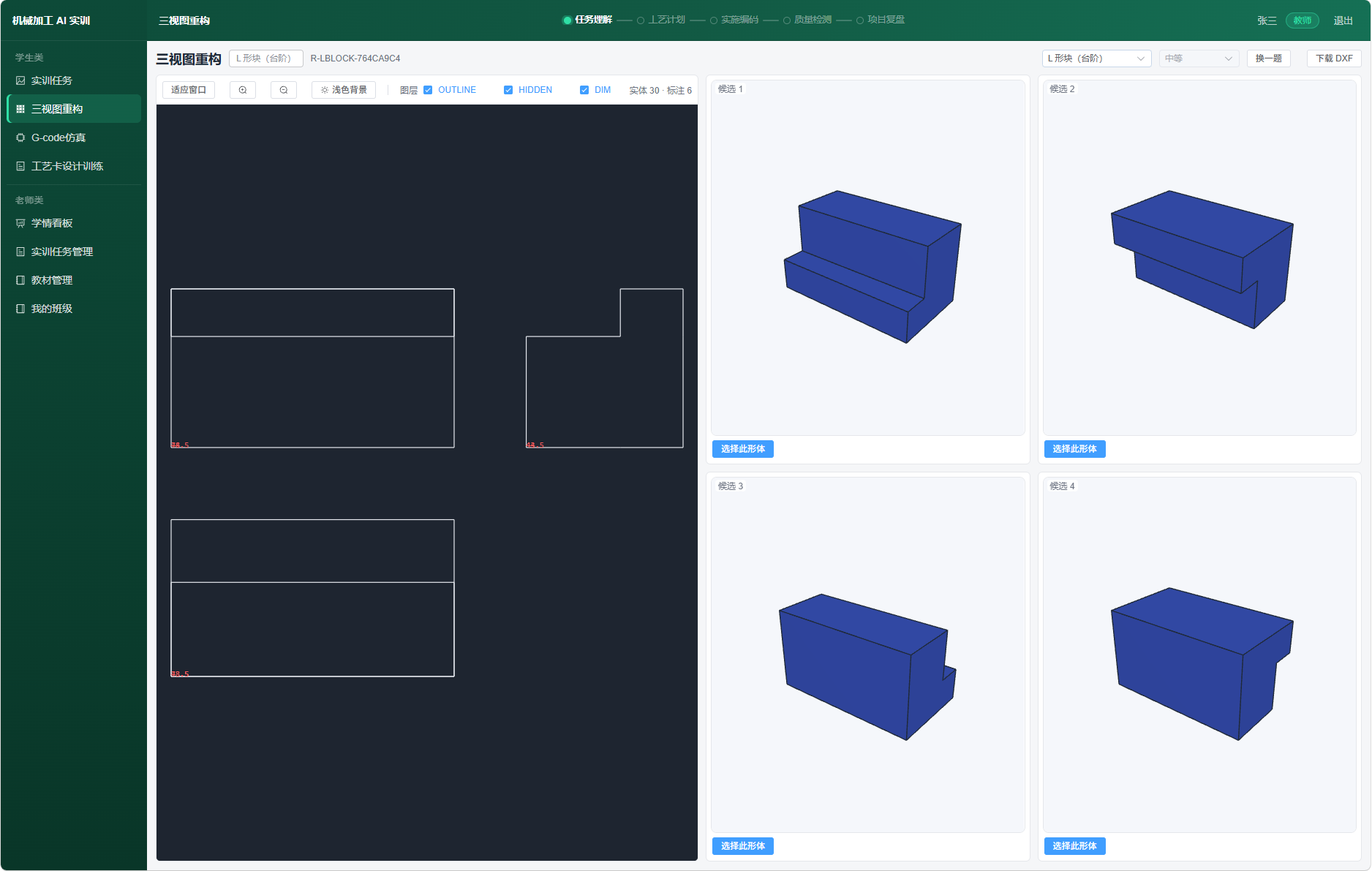The height and width of the screenshot is (871, 1372).
Task: Click the 三视图重构 grid icon in sidebar
Action: (x=20, y=109)
